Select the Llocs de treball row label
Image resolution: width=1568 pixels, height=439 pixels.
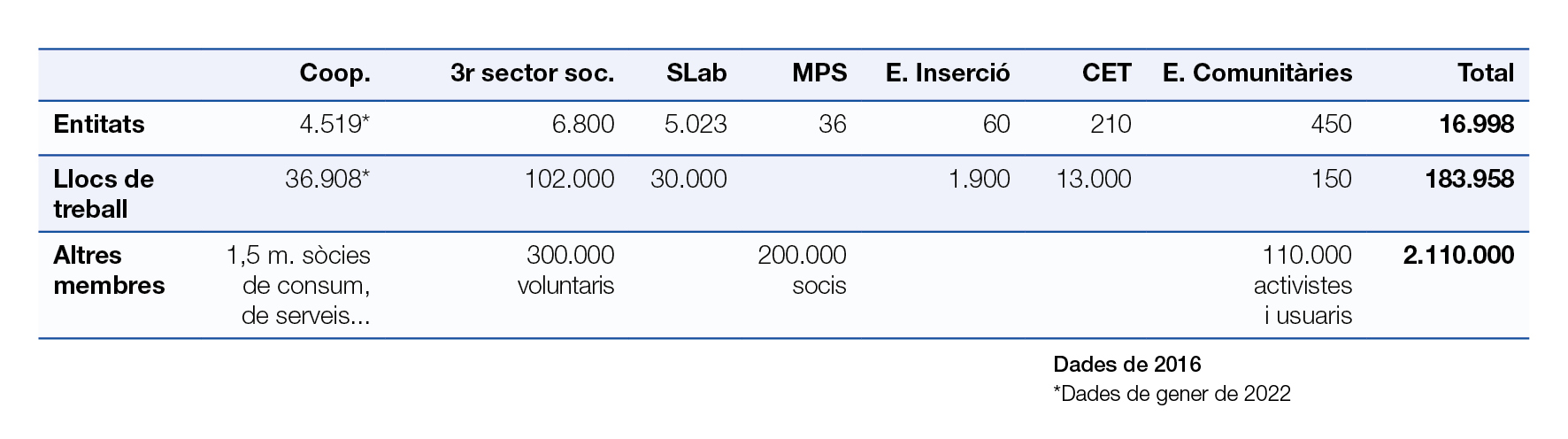pyautogui.click(x=104, y=194)
